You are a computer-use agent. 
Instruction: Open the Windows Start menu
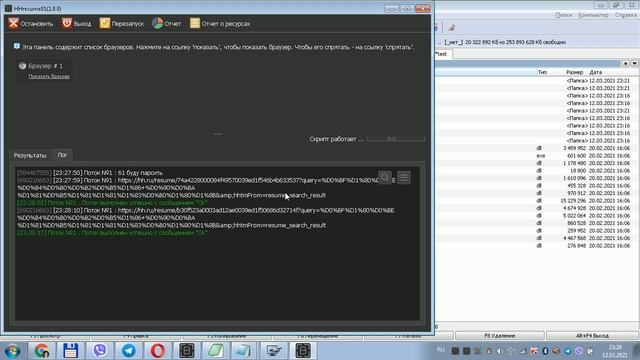point(12,351)
